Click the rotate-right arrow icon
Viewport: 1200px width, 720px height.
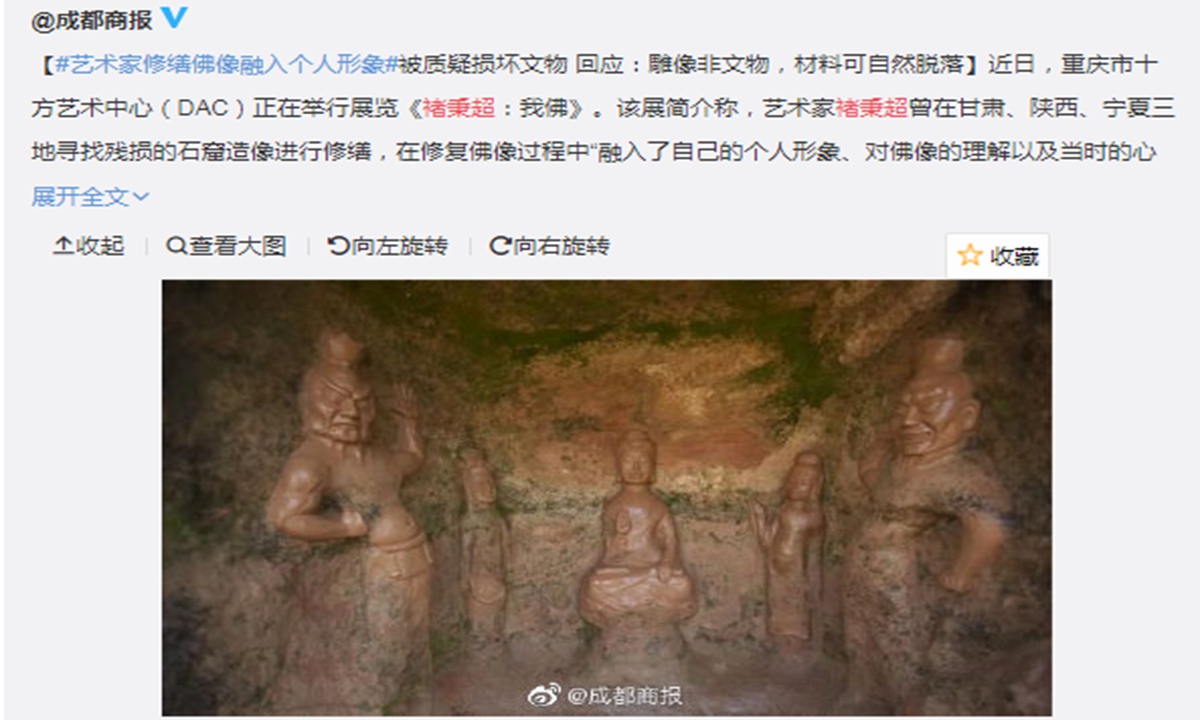[x=500, y=246]
